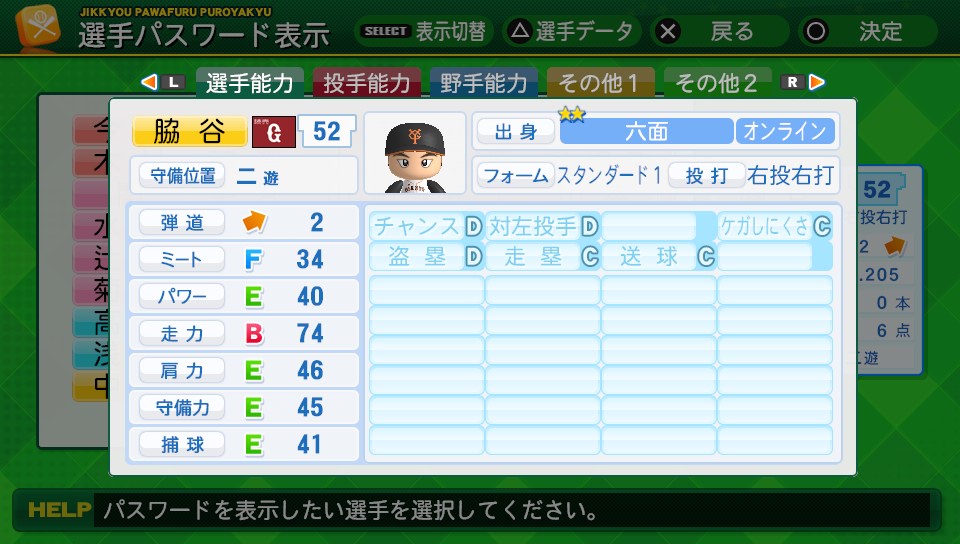Click the two gold stars icon
Viewport: 960px width, 544px height.
coord(572,114)
